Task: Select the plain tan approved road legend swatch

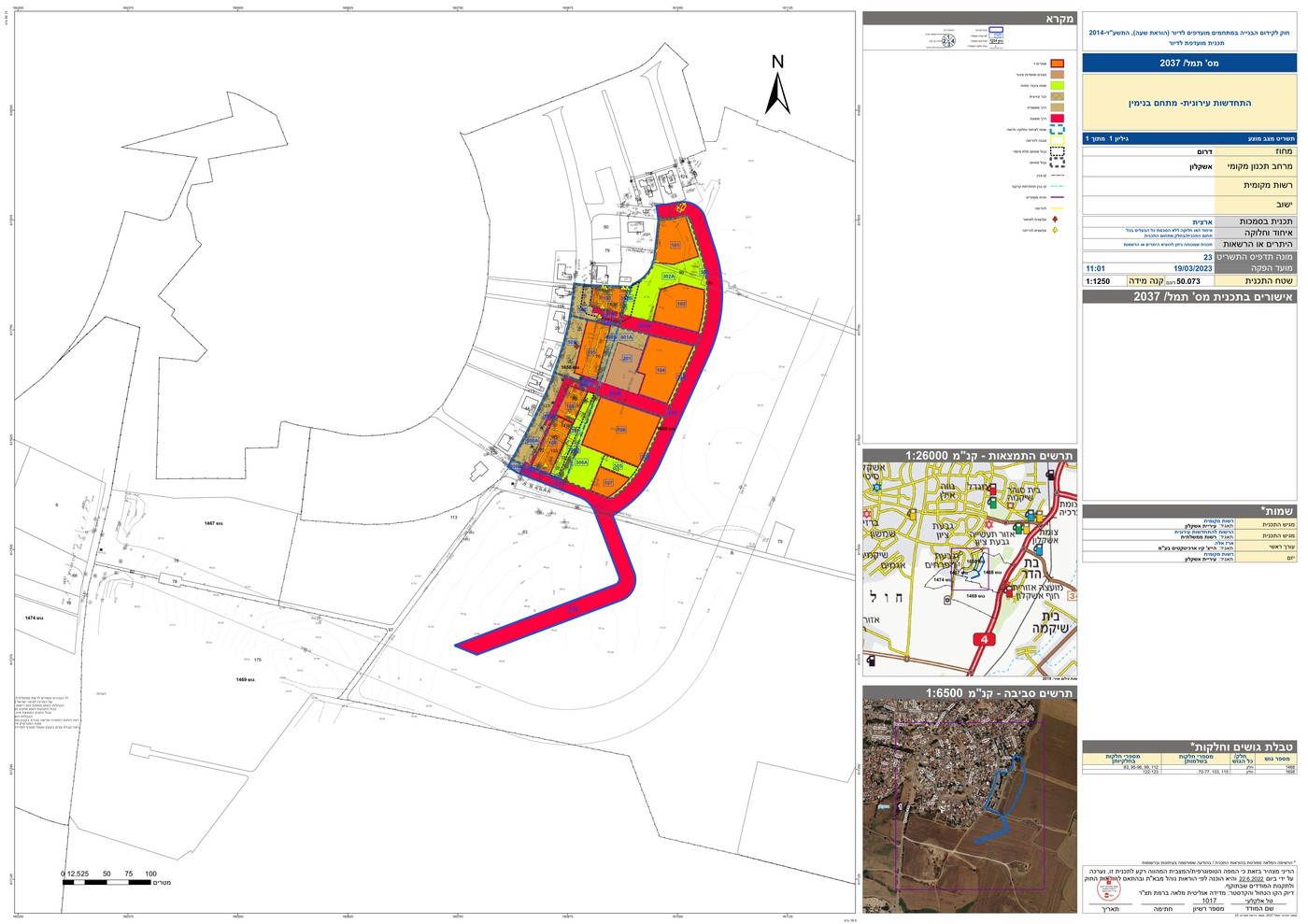Action: pos(1058,107)
